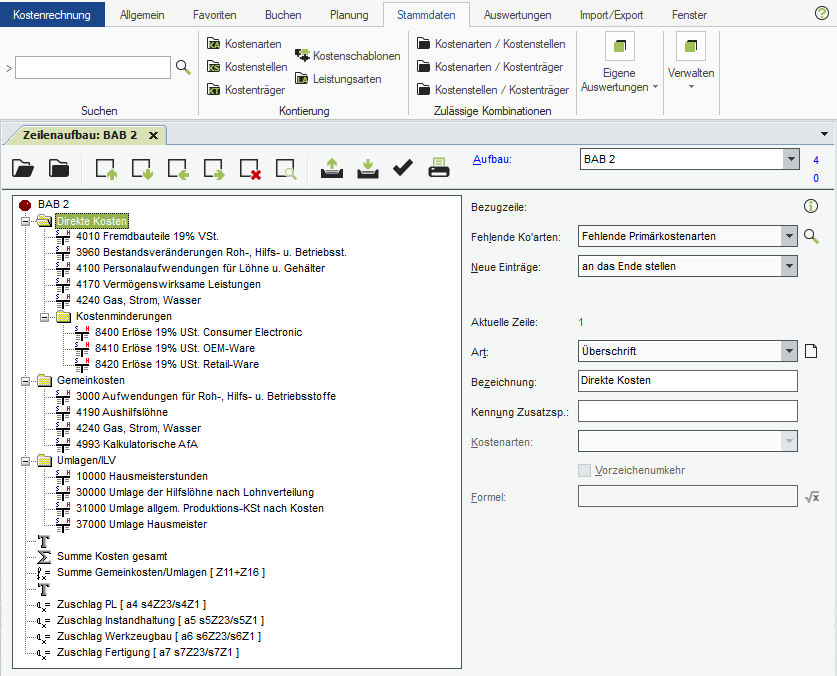Open Eigene Auswertungen
Viewport: 837px width, 676px height.
click(619, 63)
